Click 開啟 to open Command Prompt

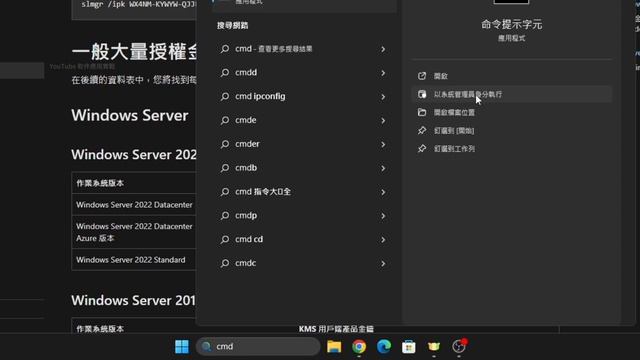(512, 76)
